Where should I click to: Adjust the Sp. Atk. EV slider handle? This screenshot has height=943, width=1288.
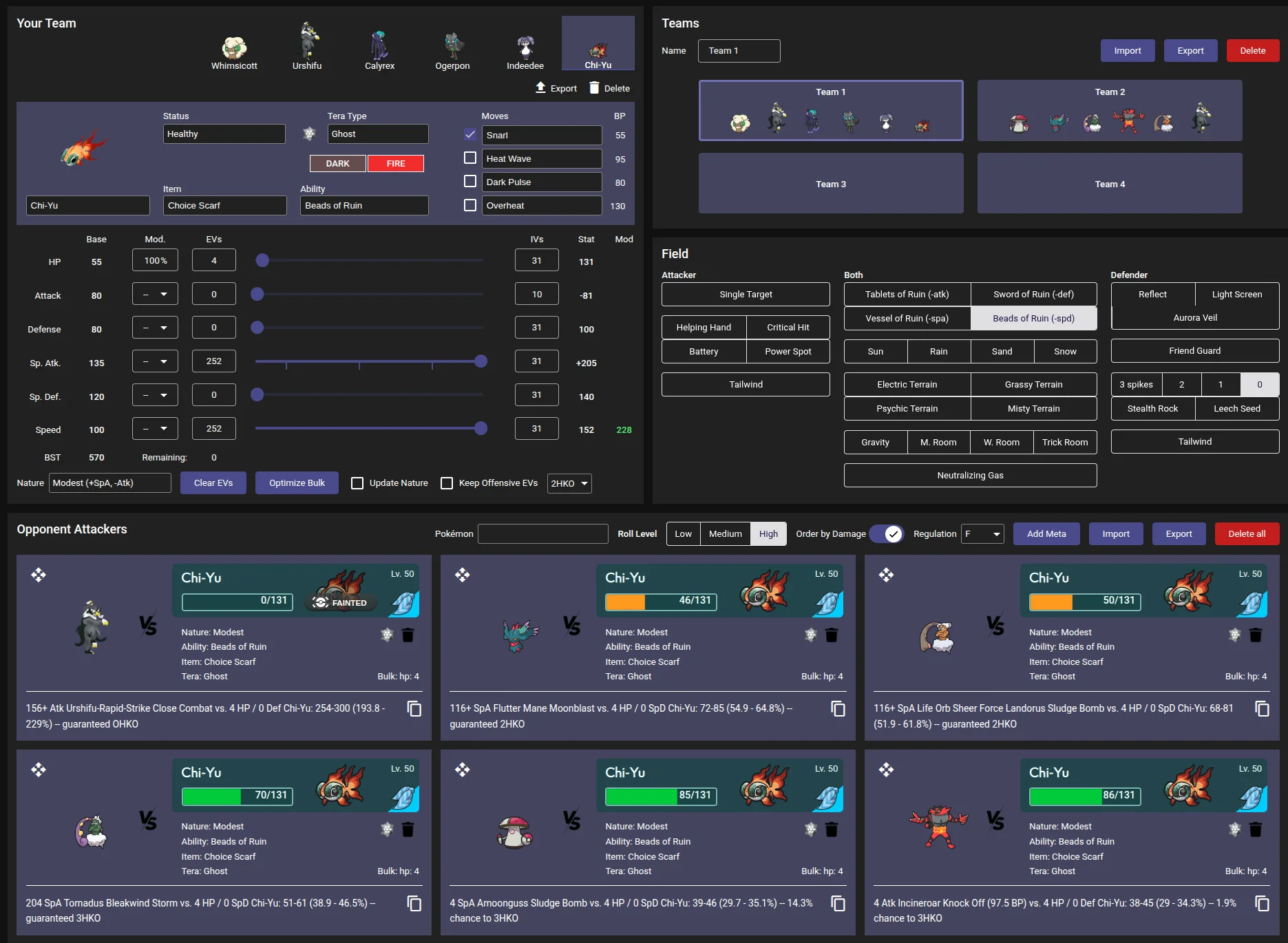(481, 361)
